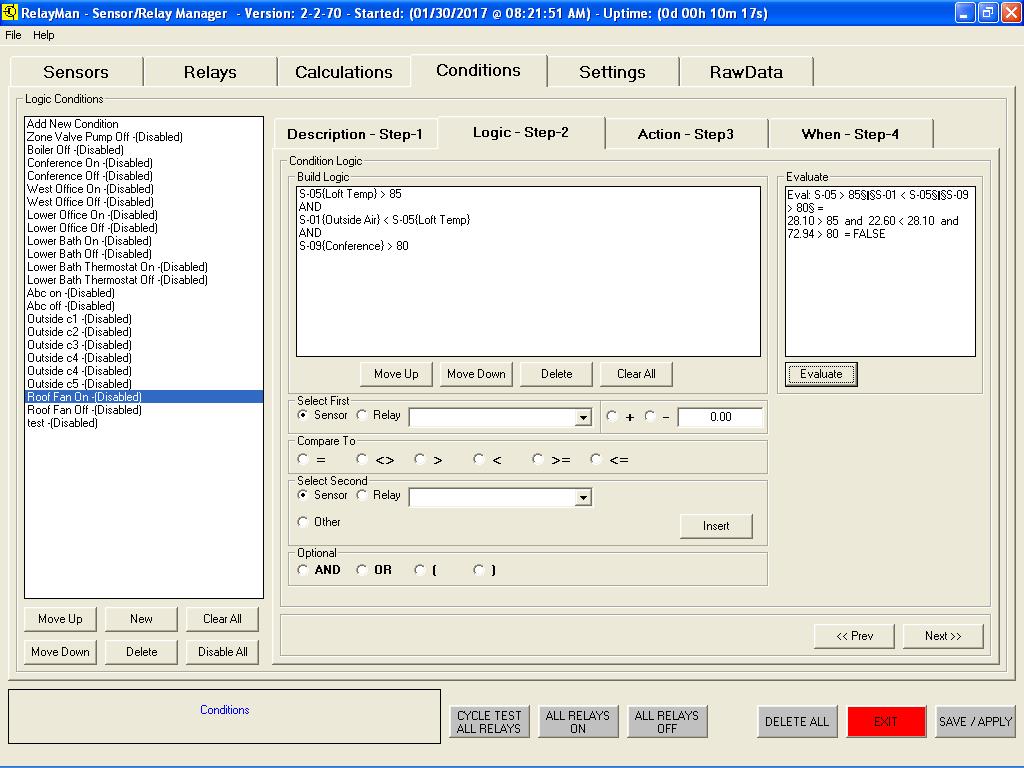This screenshot has width=1024, height=768.
Task: Insert the built logic expression
Action: point(716,526)
